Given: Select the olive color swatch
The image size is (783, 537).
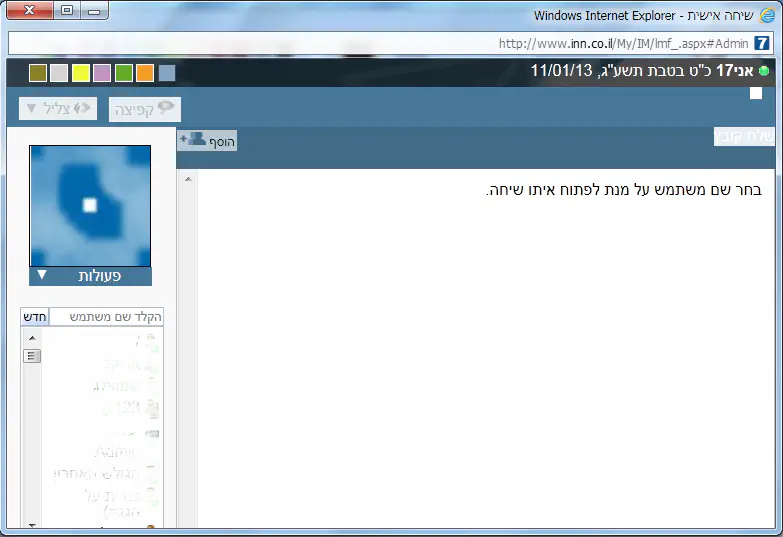Looking at the screenshot, I should 38,73.
